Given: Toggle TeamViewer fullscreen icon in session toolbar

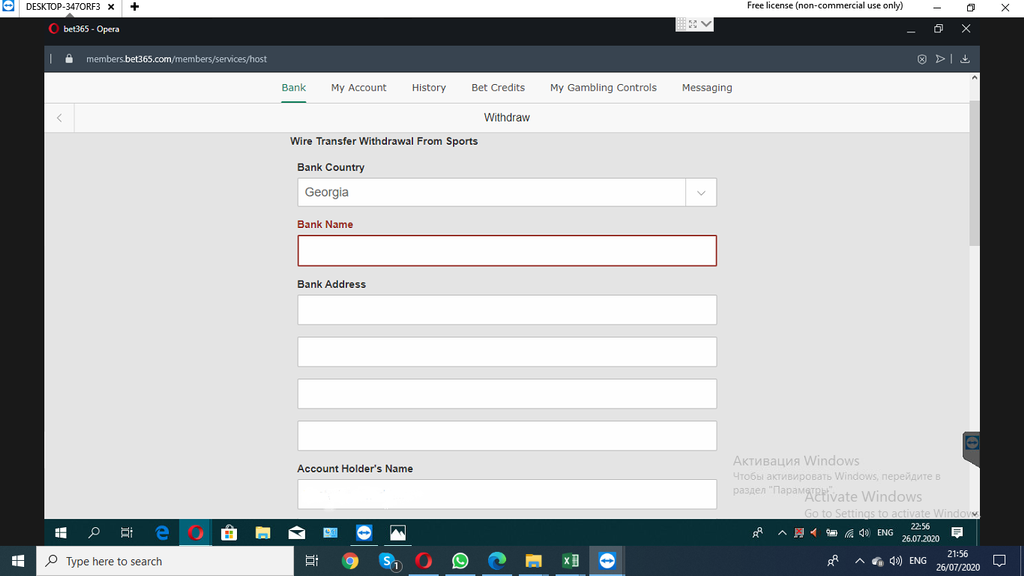Looking at the screenshot, I should [693, 24].
